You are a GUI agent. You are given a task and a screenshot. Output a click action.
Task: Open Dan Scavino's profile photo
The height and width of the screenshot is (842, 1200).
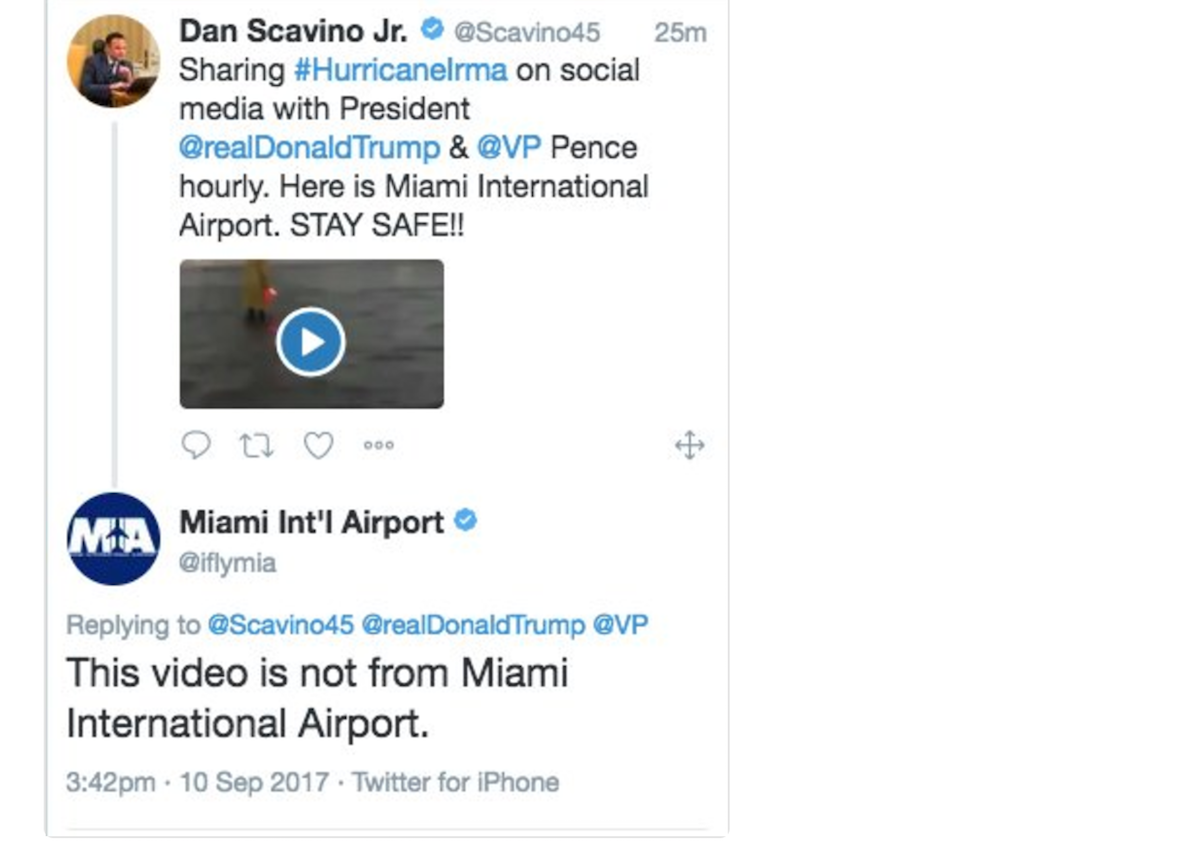click(113, 61)
